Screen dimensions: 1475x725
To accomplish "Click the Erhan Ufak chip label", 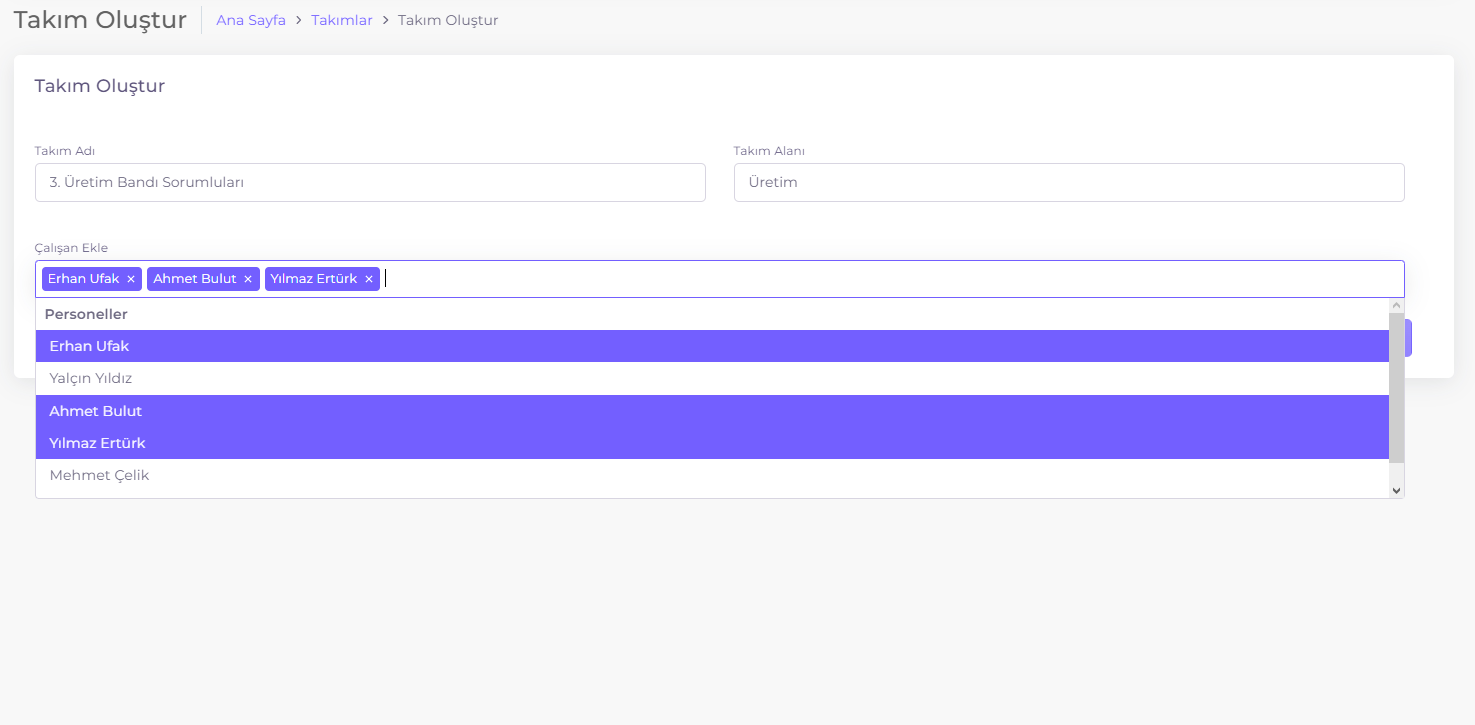I will pyautogui.click(x=83, y=279).
